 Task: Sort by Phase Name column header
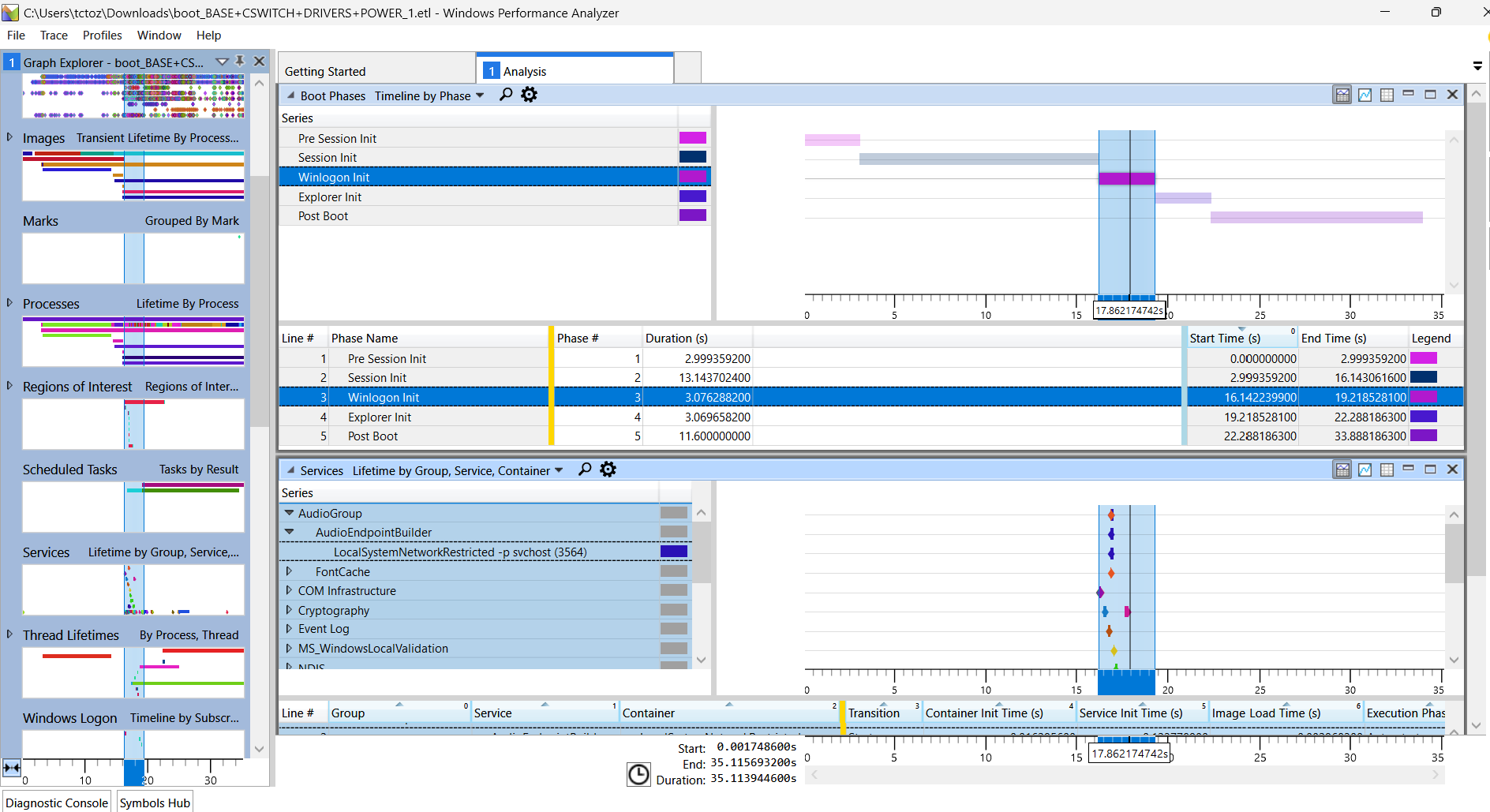(438, 338)
